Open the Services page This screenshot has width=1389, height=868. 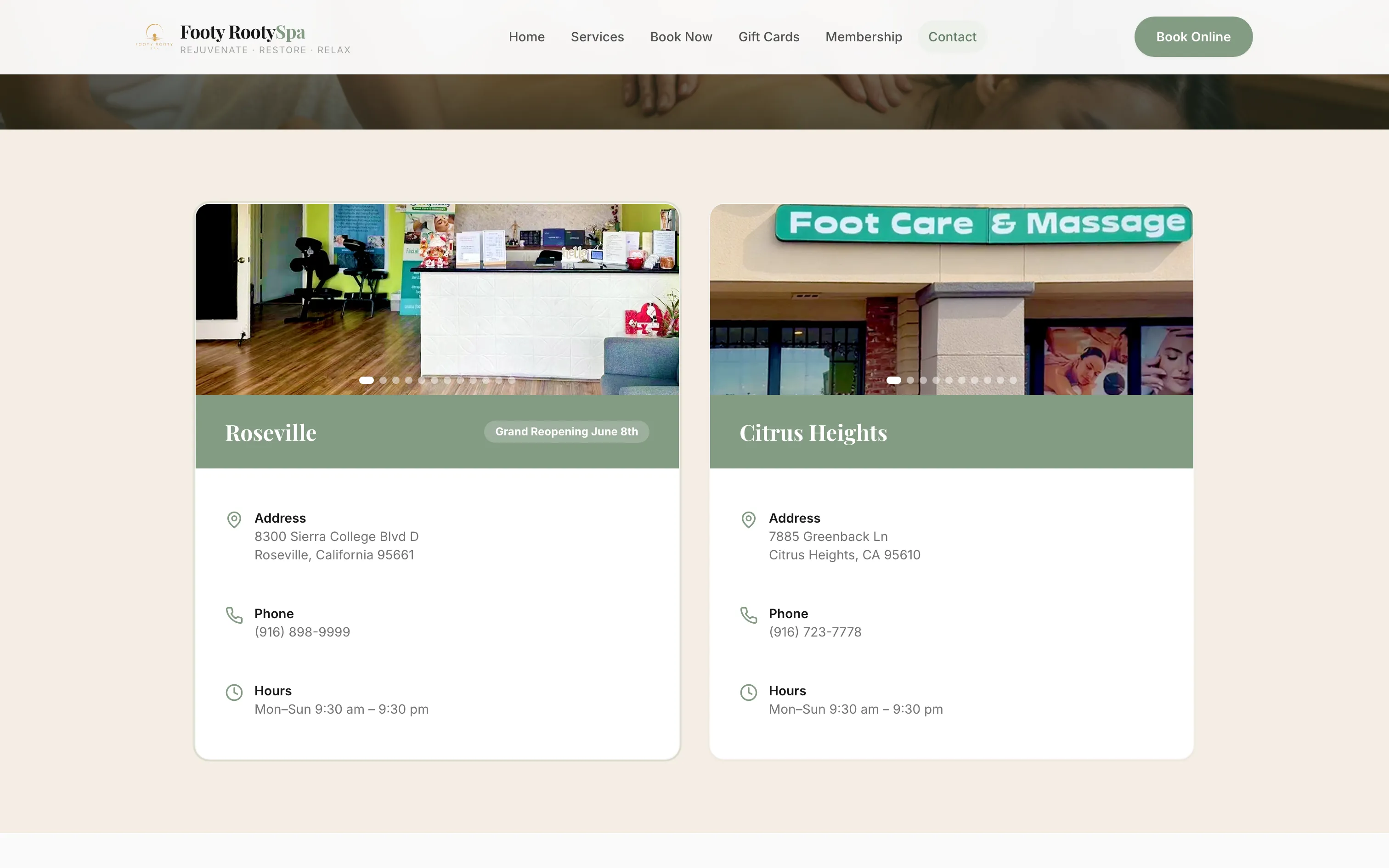point(597,37)
